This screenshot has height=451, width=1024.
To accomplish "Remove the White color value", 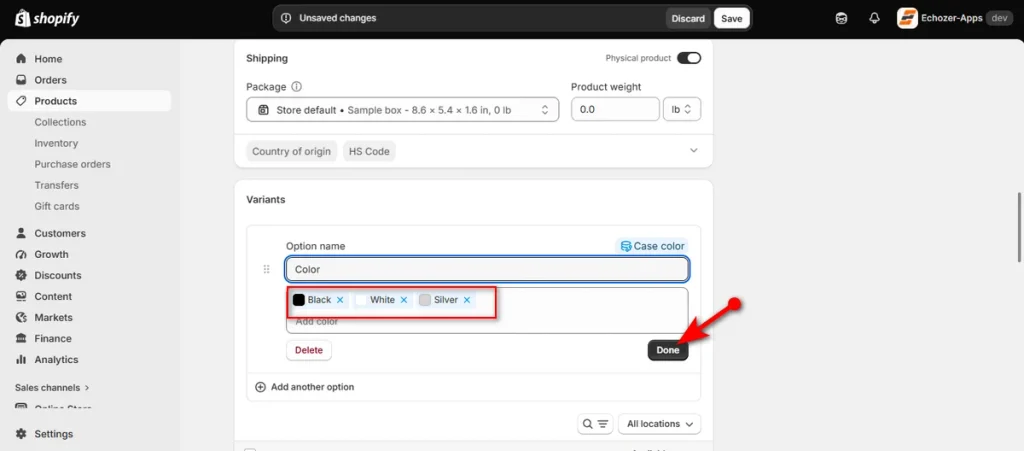I will (x=404, y=300).
